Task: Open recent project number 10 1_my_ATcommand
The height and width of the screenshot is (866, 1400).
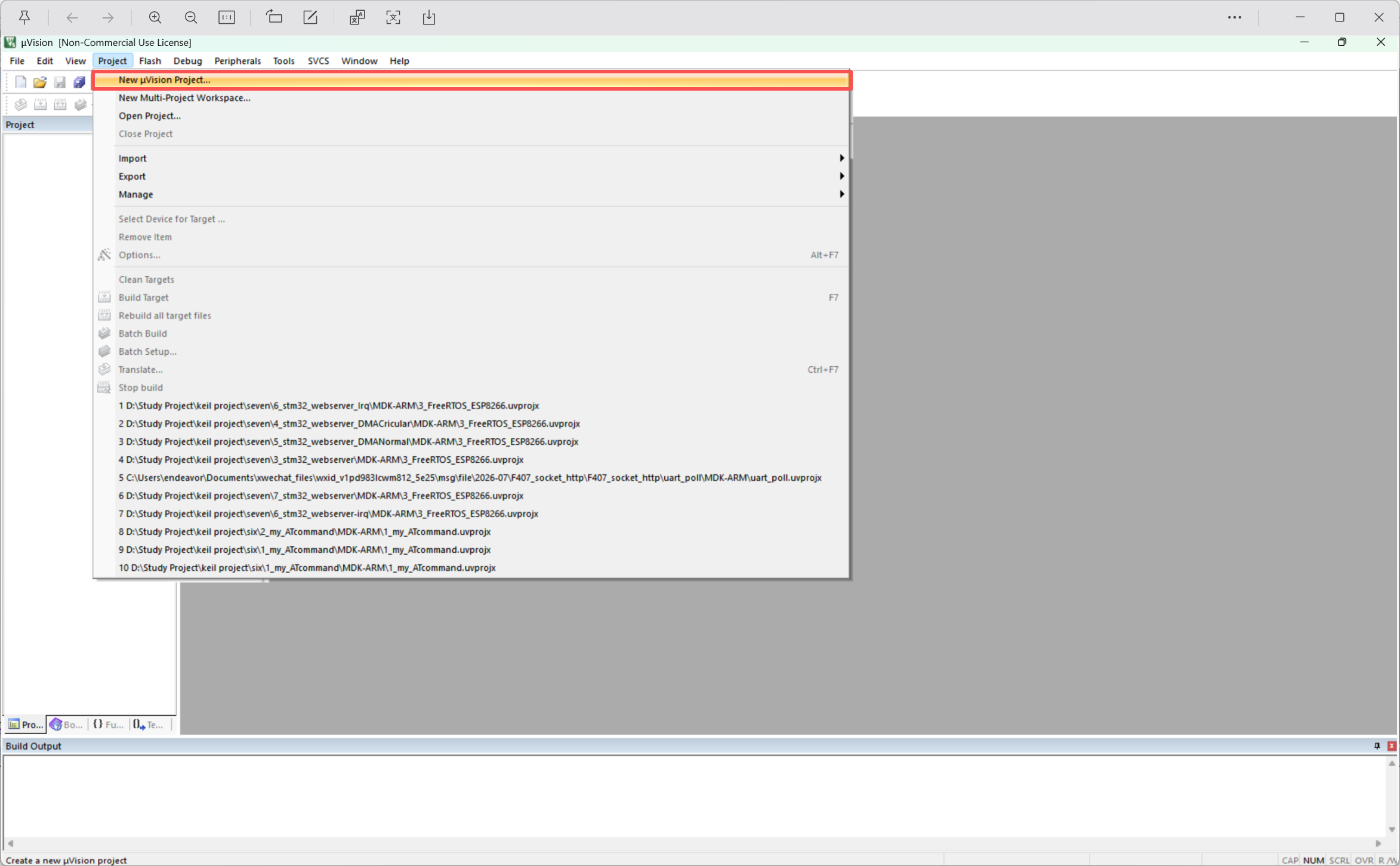Action: tap(471, 568)
